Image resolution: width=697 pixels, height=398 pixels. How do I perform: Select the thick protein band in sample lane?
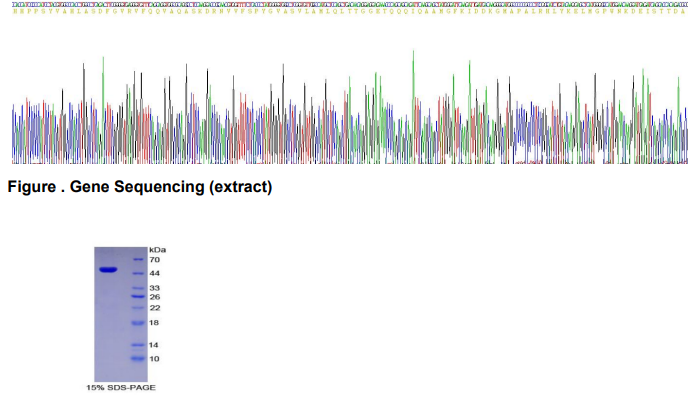108,269
